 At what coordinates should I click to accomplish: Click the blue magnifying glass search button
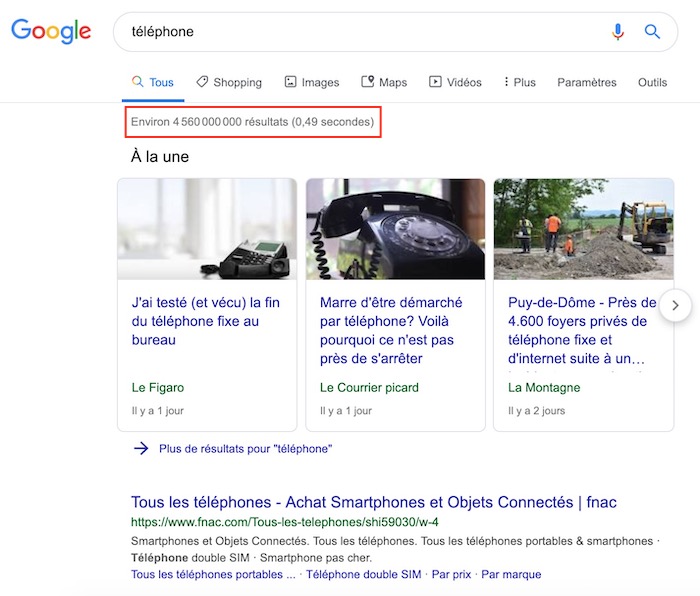click(x=652, y=32)
